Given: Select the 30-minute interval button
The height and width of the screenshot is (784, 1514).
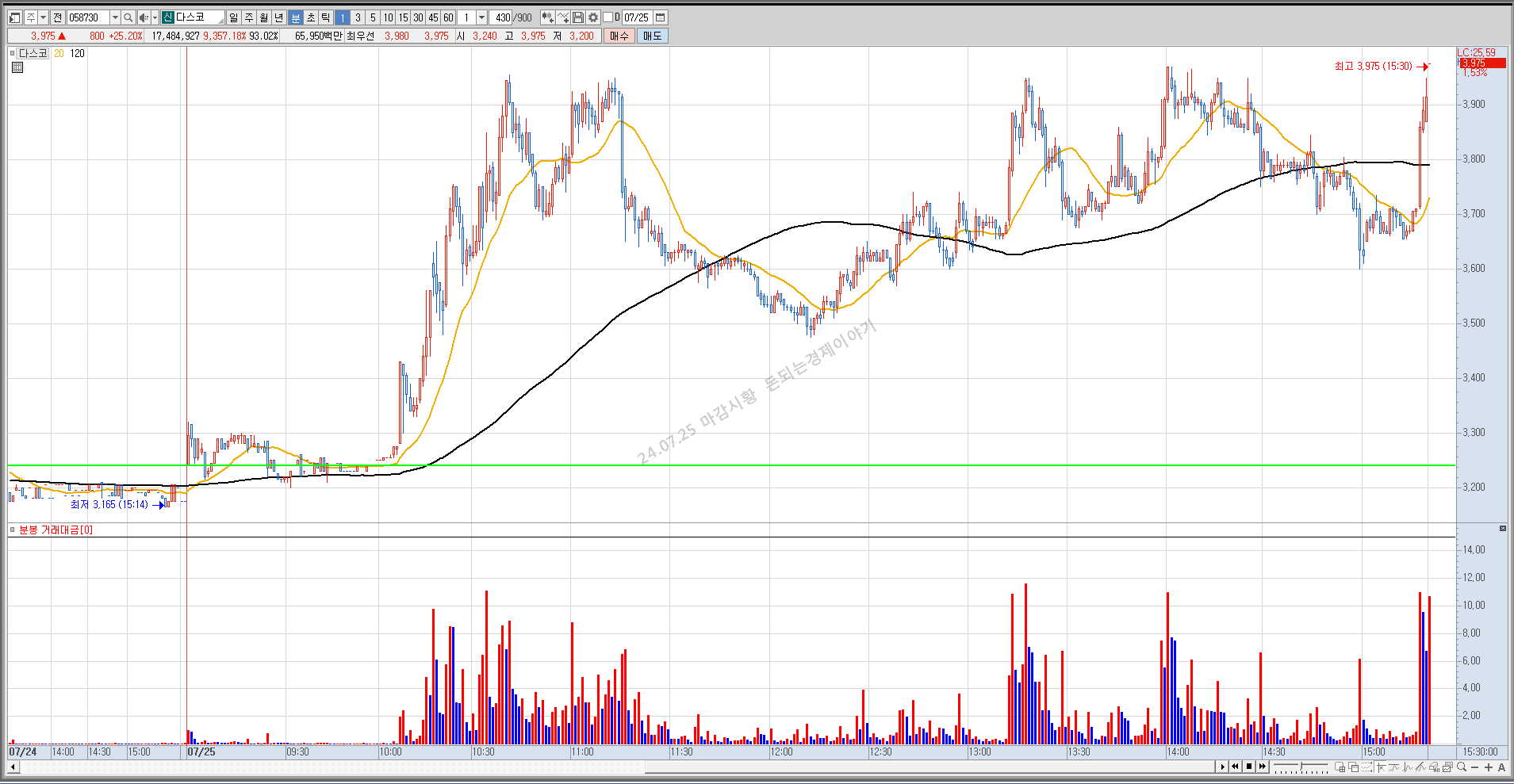Looking at the screenshot, I should click(418, 17).
